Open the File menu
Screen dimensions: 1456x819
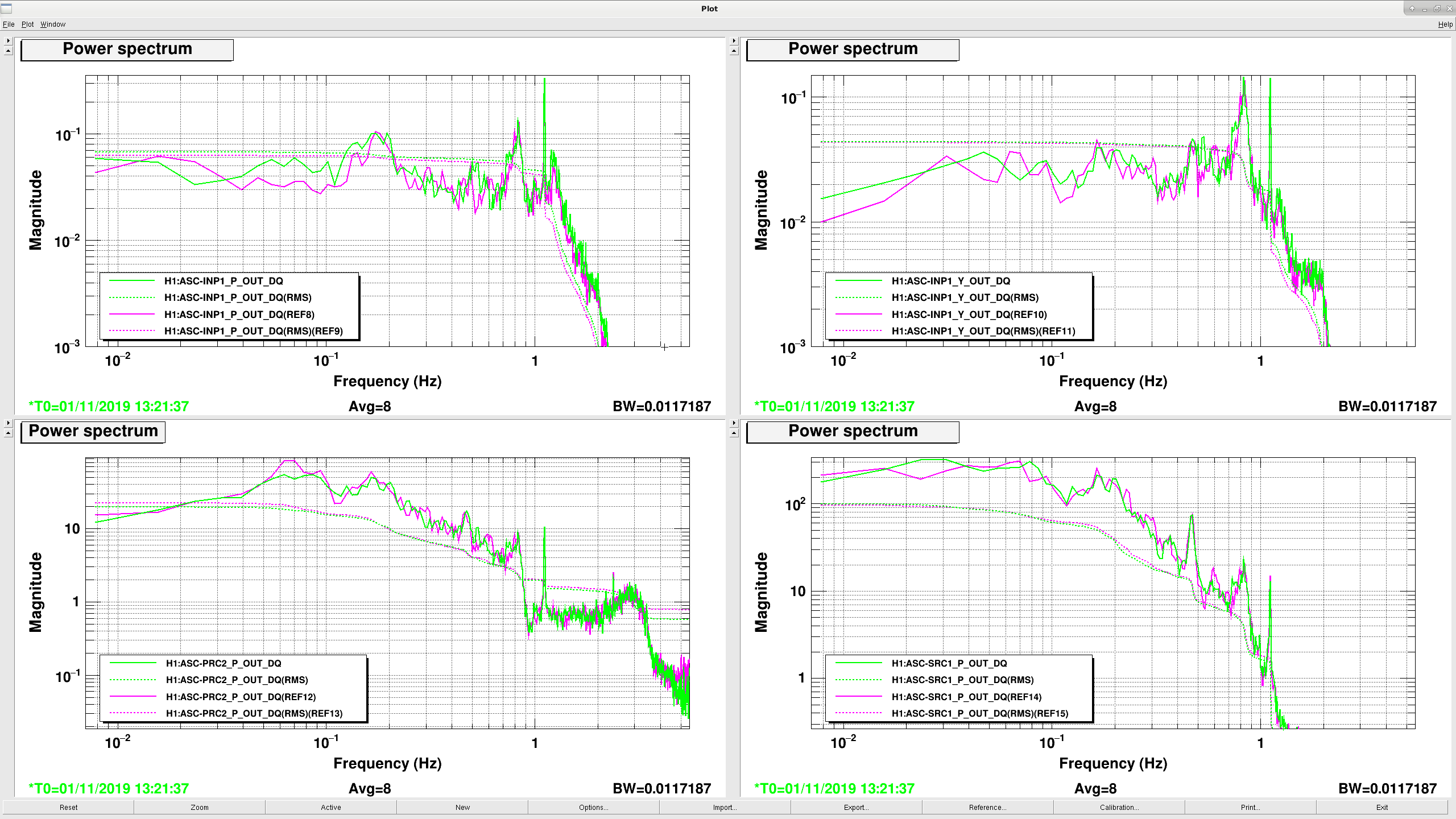click(9, 24)
